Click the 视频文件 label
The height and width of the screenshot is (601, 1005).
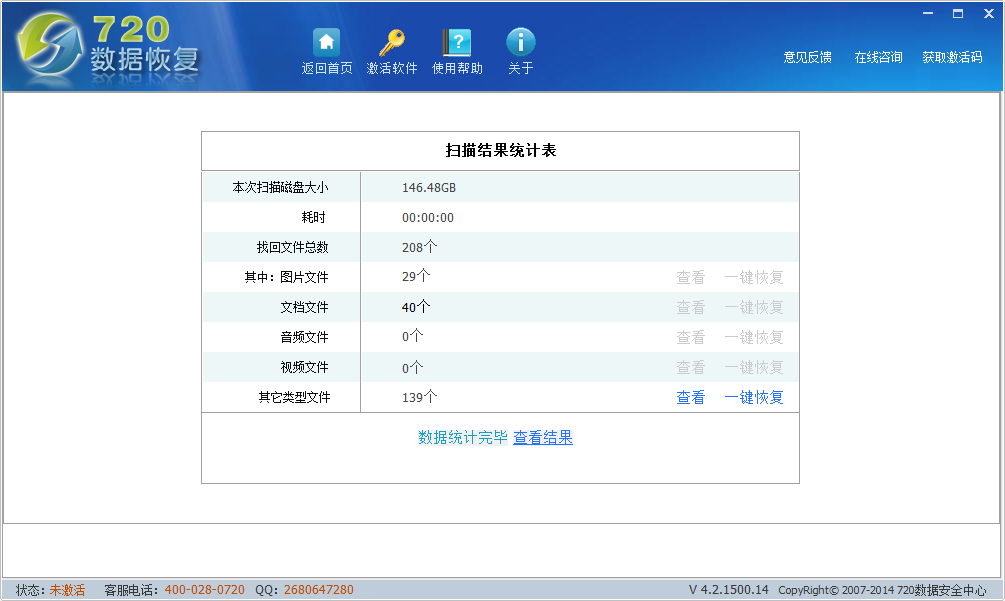[304, 367]
